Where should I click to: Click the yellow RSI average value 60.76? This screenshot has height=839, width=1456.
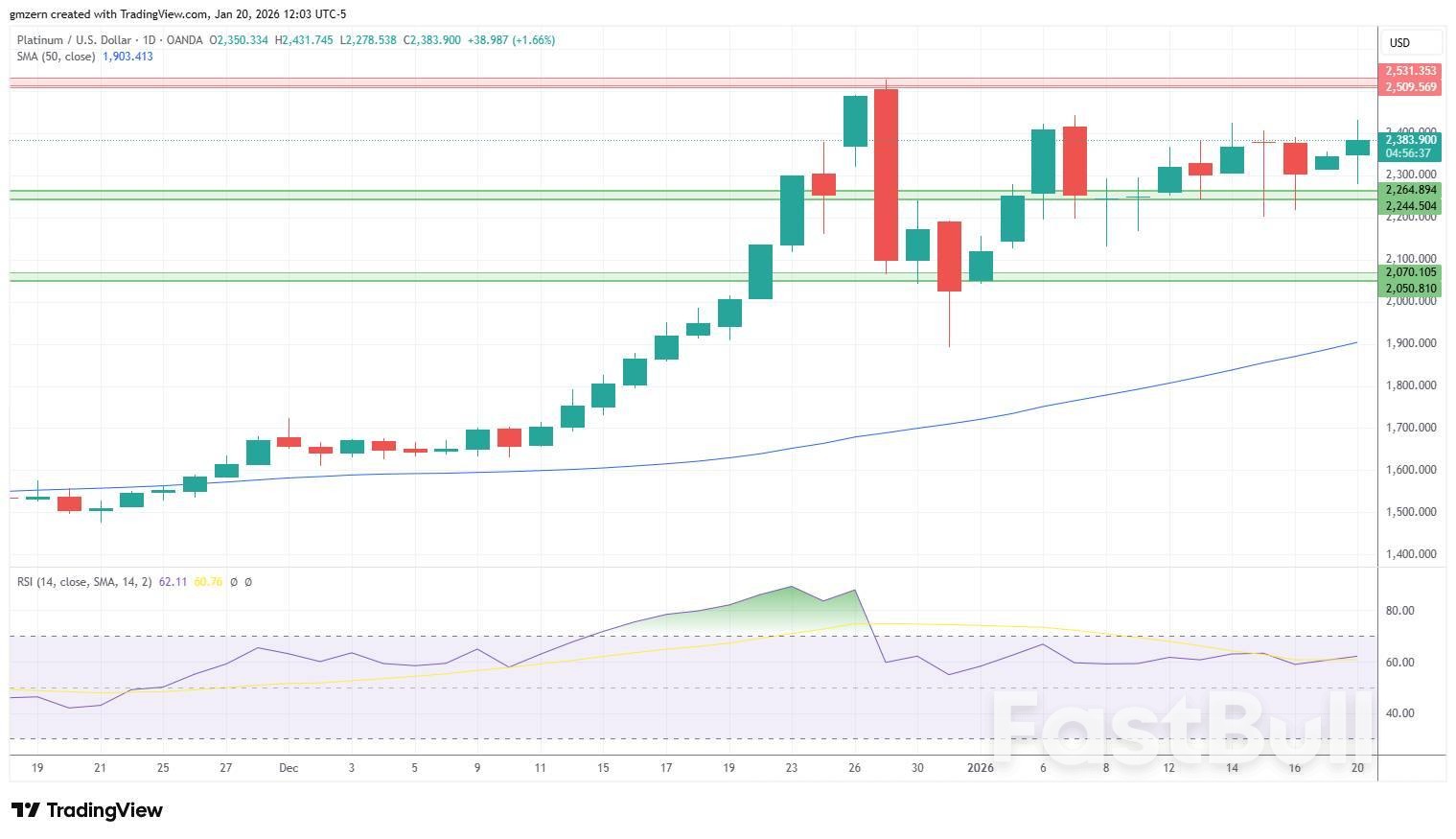click(207, 582)
